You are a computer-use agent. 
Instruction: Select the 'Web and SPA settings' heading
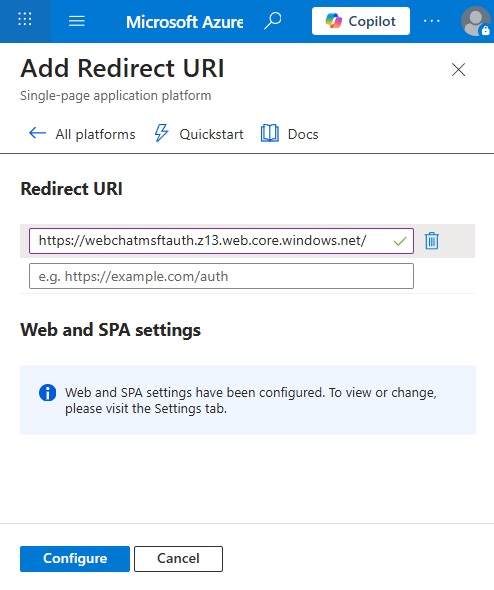click(x=111, y=330)
